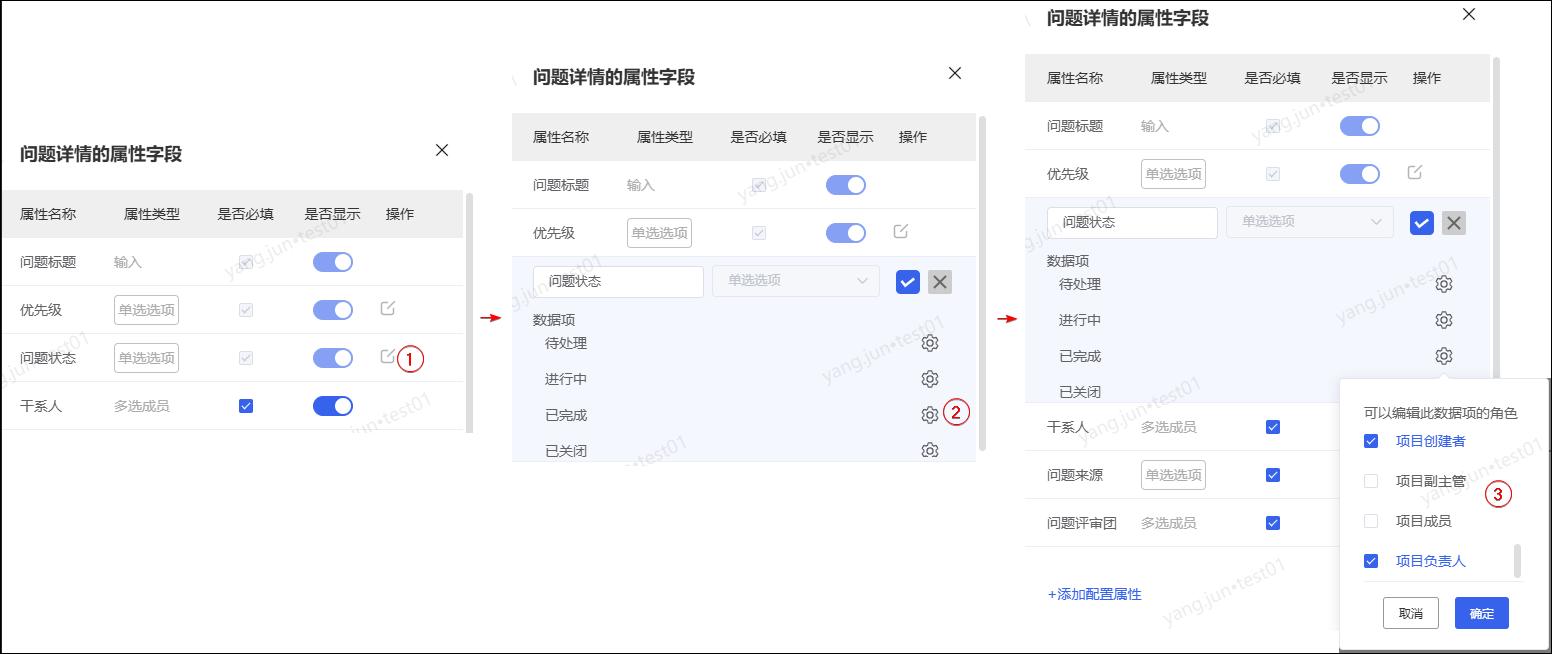Screen dimensions: 1552x654
Task: Click the 优先级 edit icon in the leftmost dialog
Action: click(x=388, y=308)
